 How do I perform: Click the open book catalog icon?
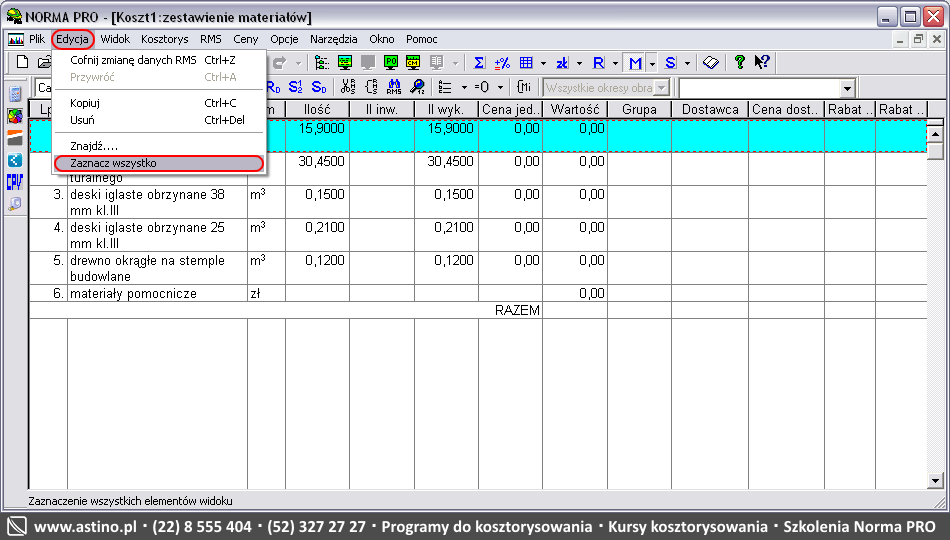[x=711, y=62]
